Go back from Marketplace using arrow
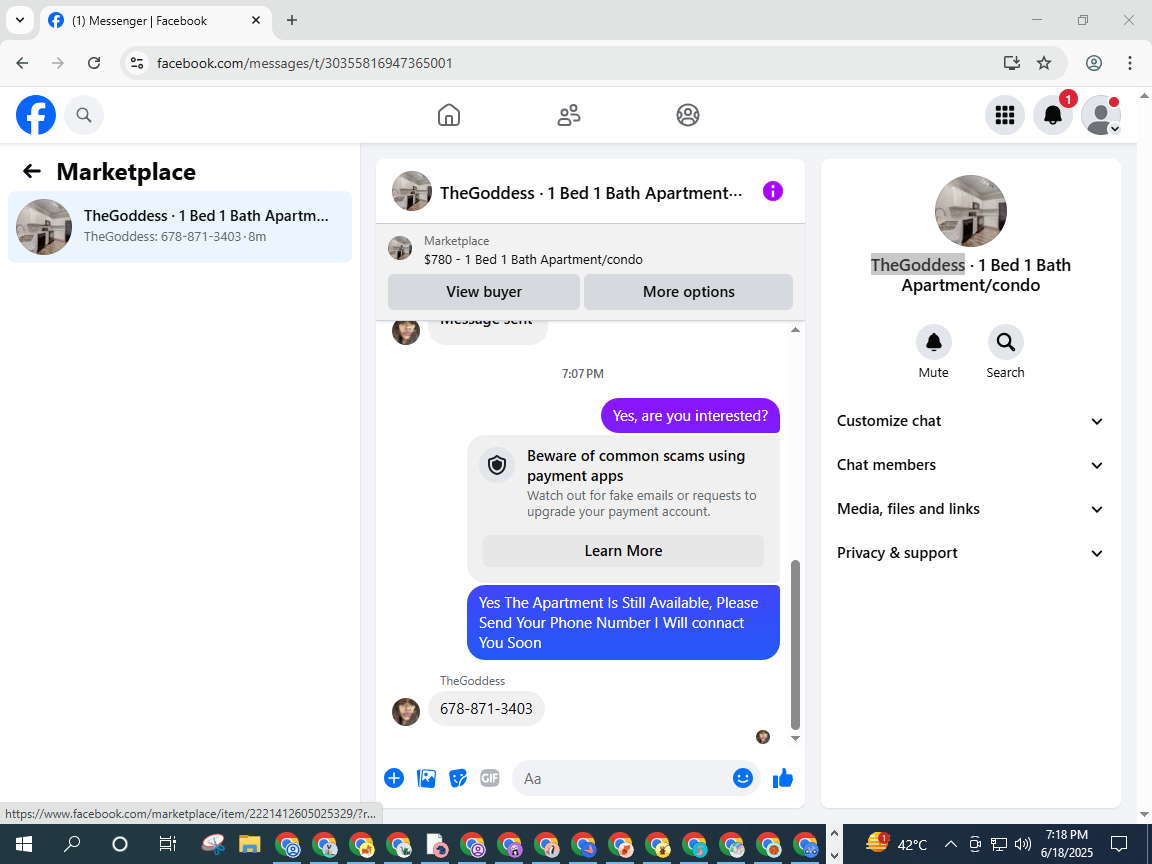 tap(32, 171)
